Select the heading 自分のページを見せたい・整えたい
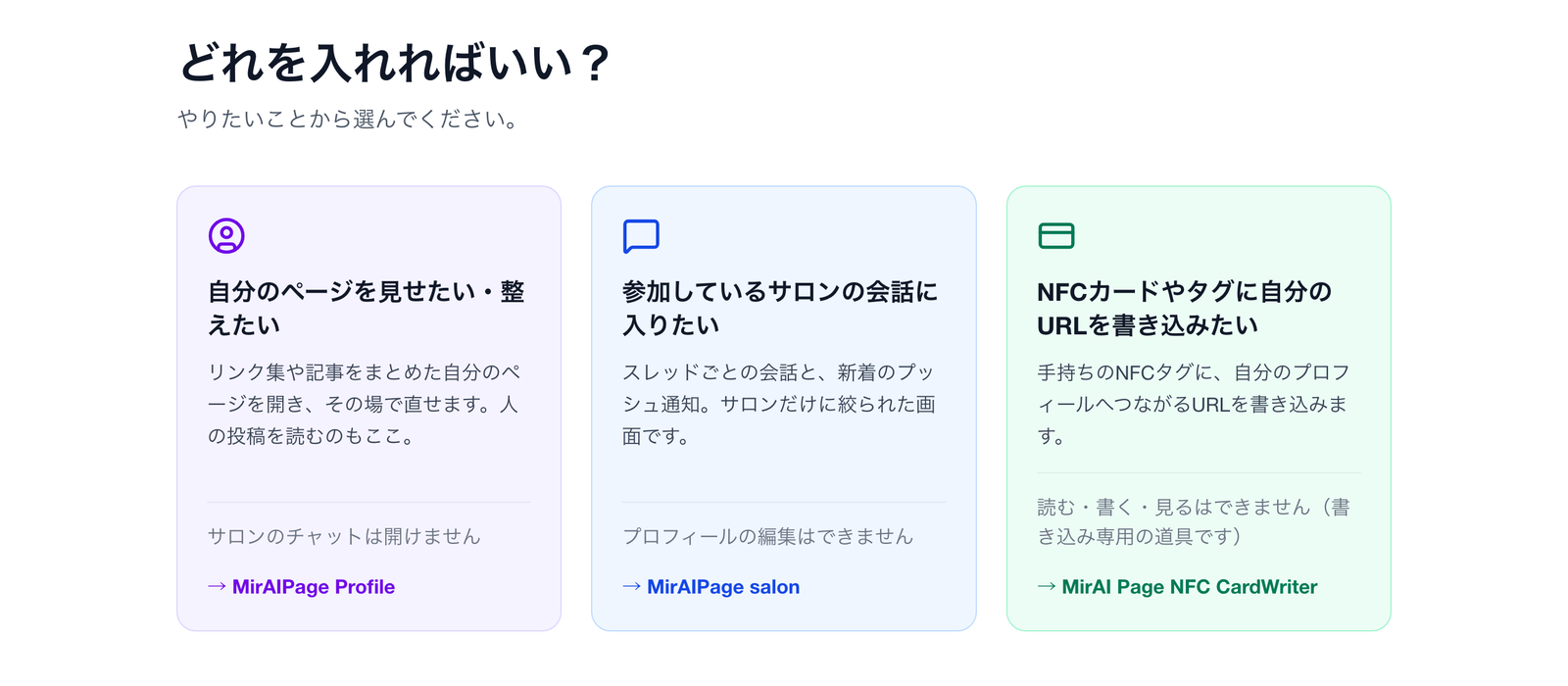 (367, 308)
